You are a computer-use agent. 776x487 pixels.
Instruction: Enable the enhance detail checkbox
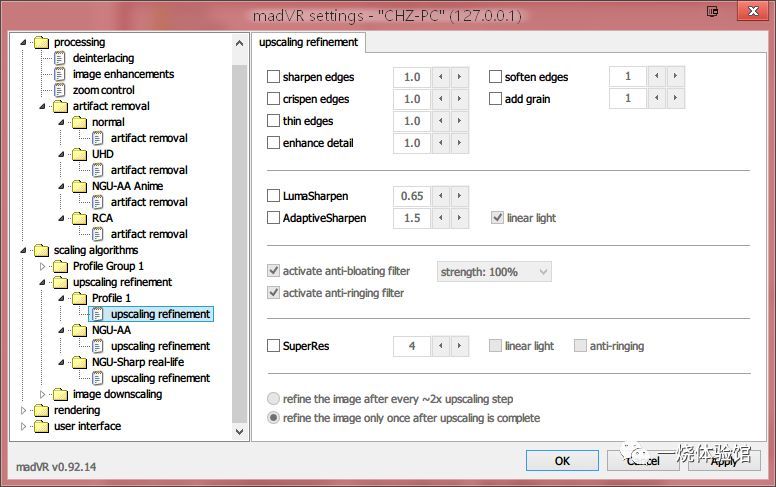[273, 143]
